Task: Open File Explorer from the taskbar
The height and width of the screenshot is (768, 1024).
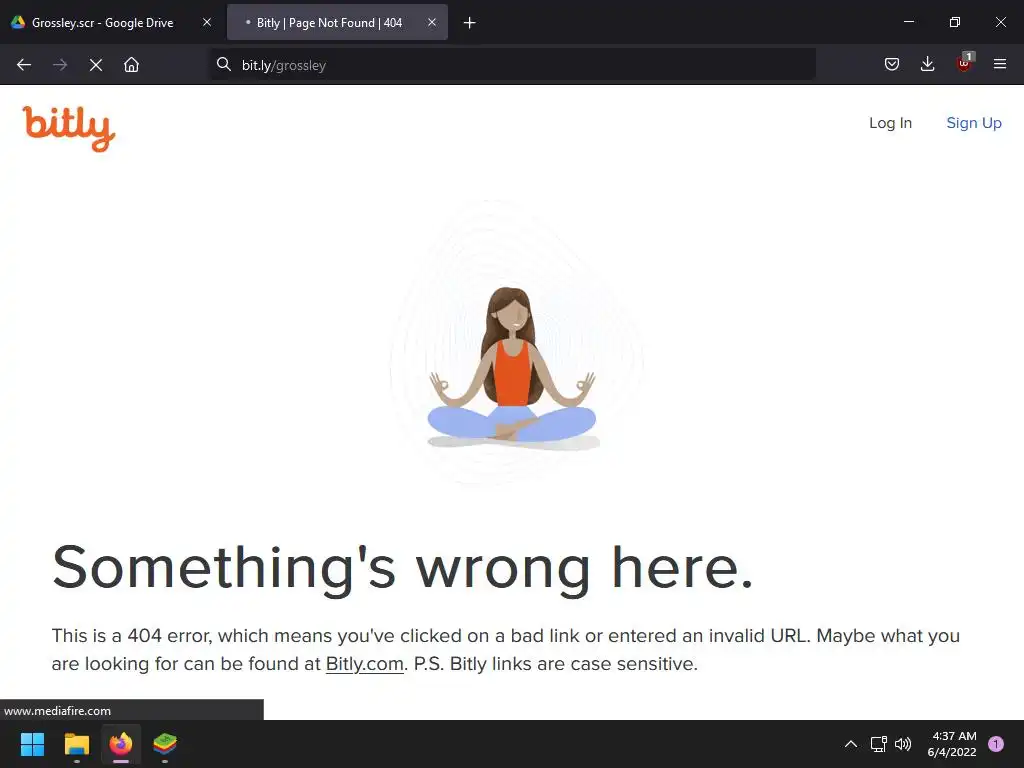Action: point(76,744)
